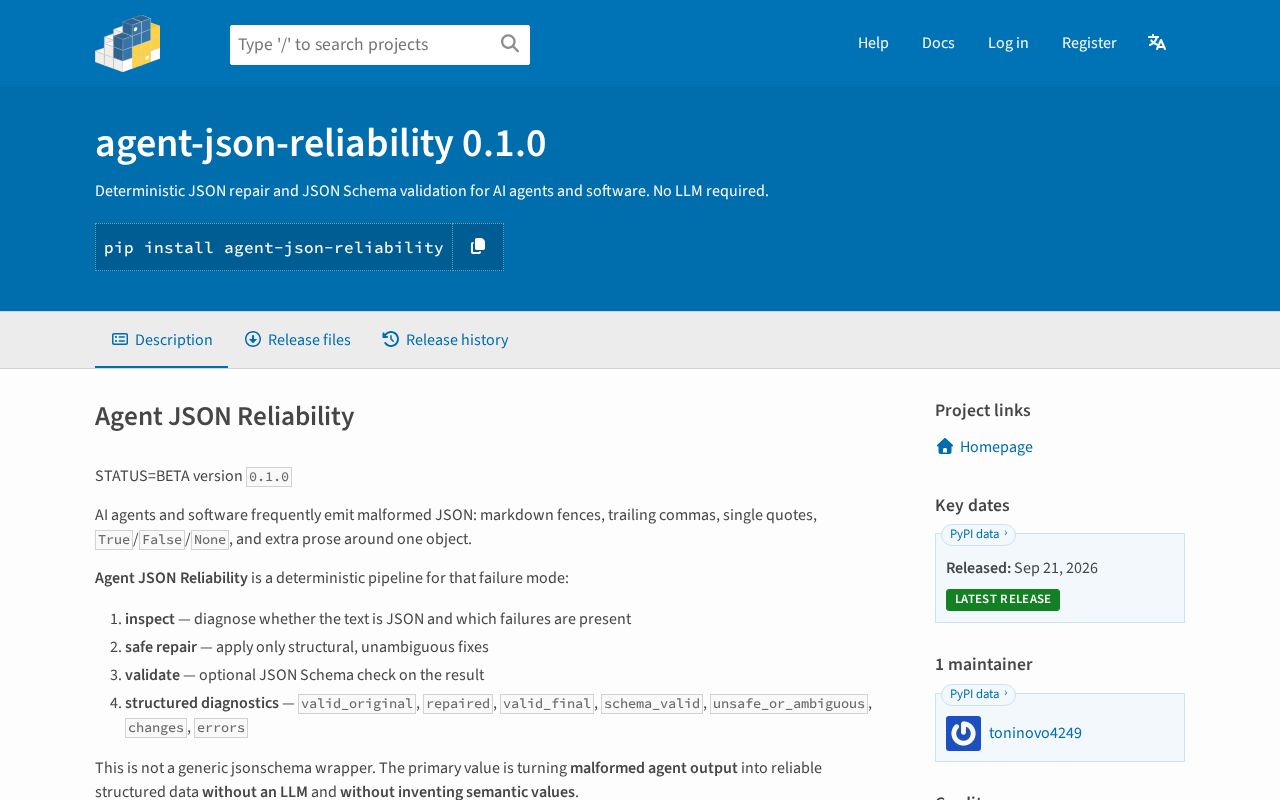Viewport: 1280px width, 800px height.
Task: Open the Help link
Action: tap(873, 43)
